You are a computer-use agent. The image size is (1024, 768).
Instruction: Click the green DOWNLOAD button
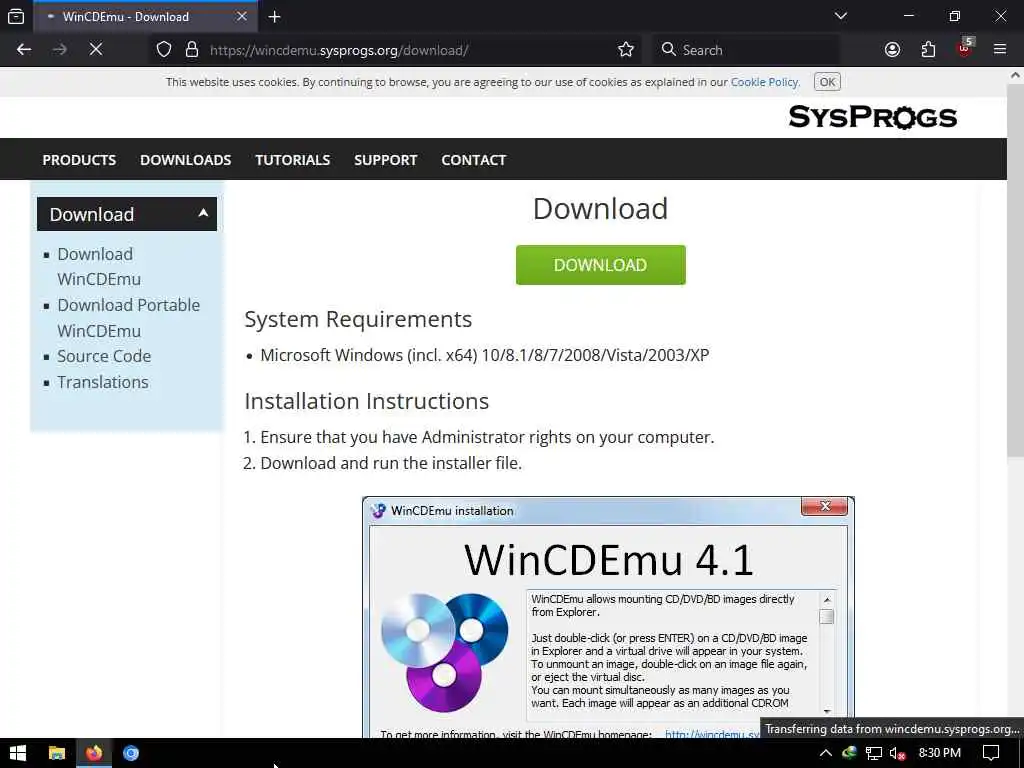coord(600,265)
